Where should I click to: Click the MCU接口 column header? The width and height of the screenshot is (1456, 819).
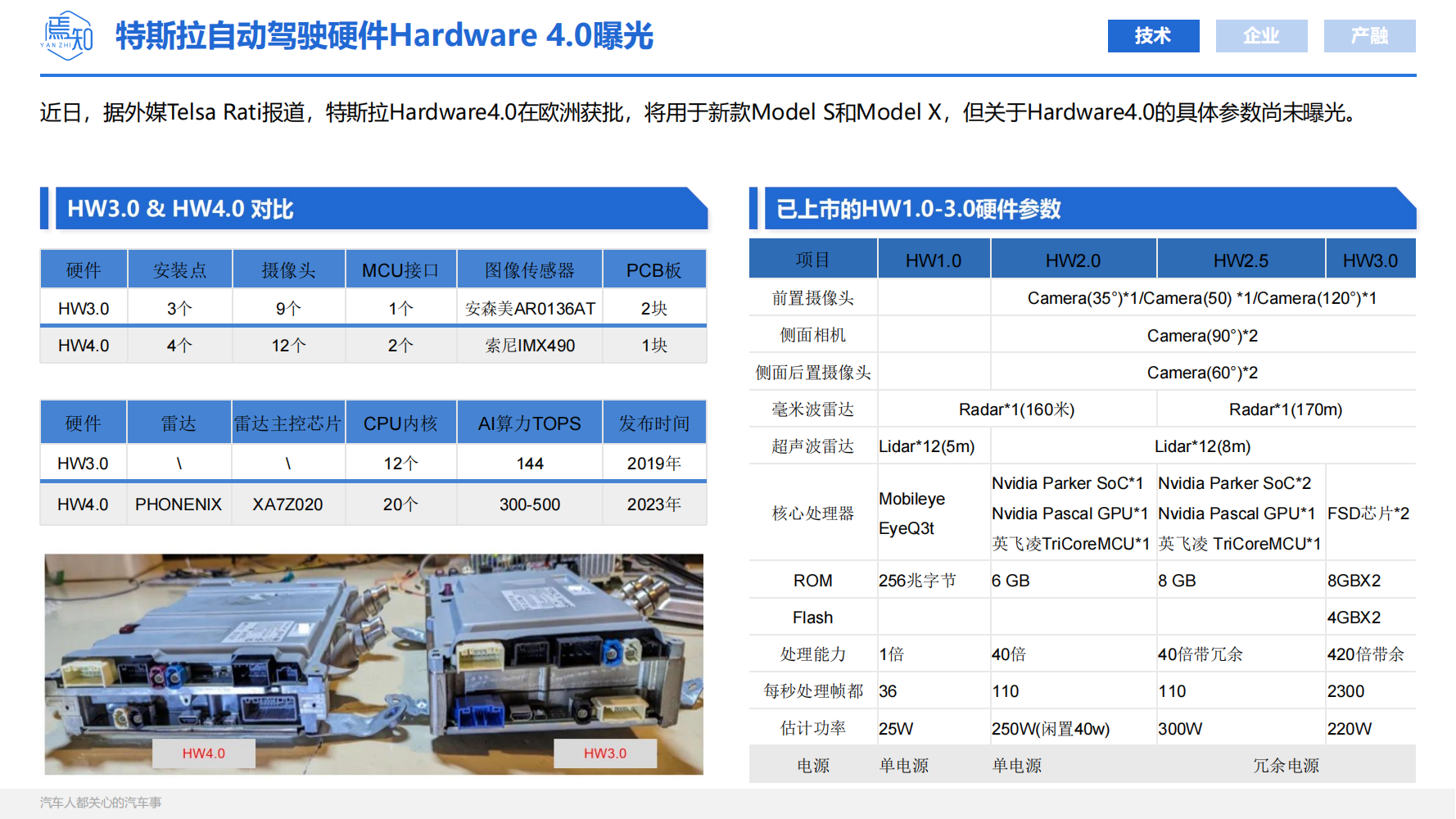click(400, 270)
